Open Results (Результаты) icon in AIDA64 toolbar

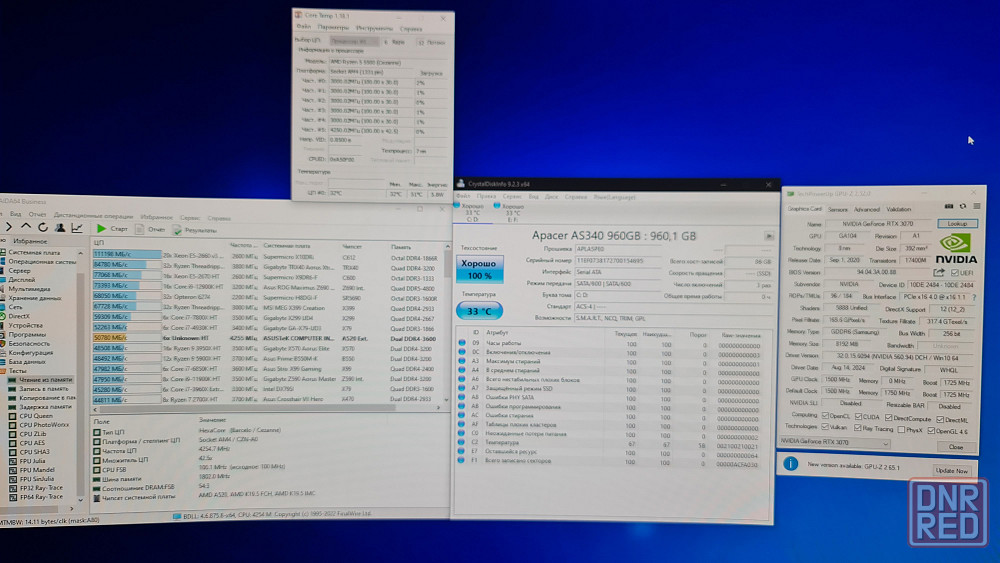pyautogui.click(x=177, y=230)
